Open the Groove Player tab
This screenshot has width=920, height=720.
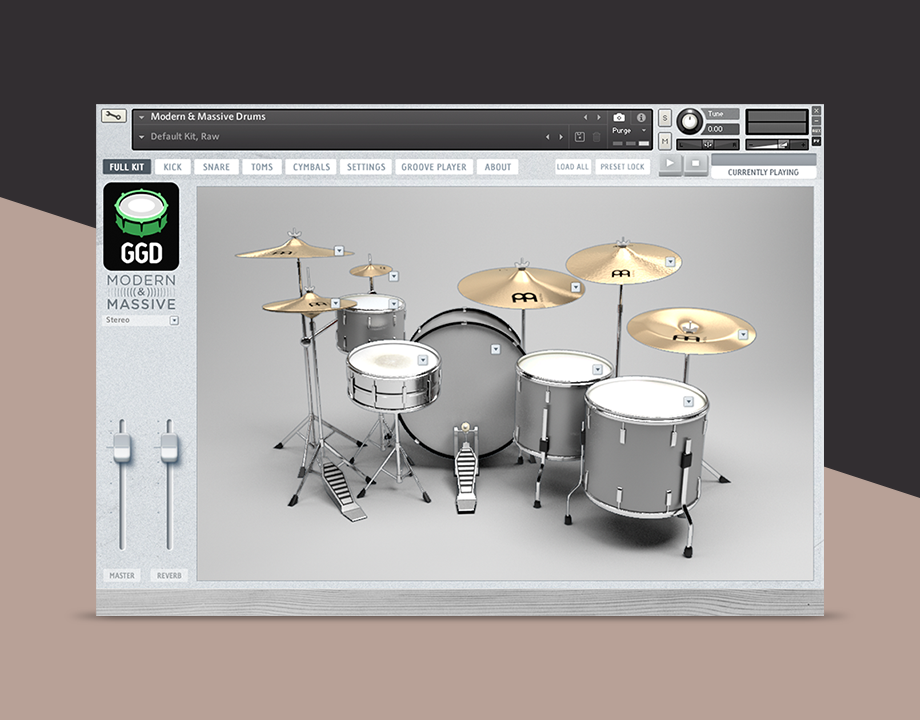click(x=433, y=167)
